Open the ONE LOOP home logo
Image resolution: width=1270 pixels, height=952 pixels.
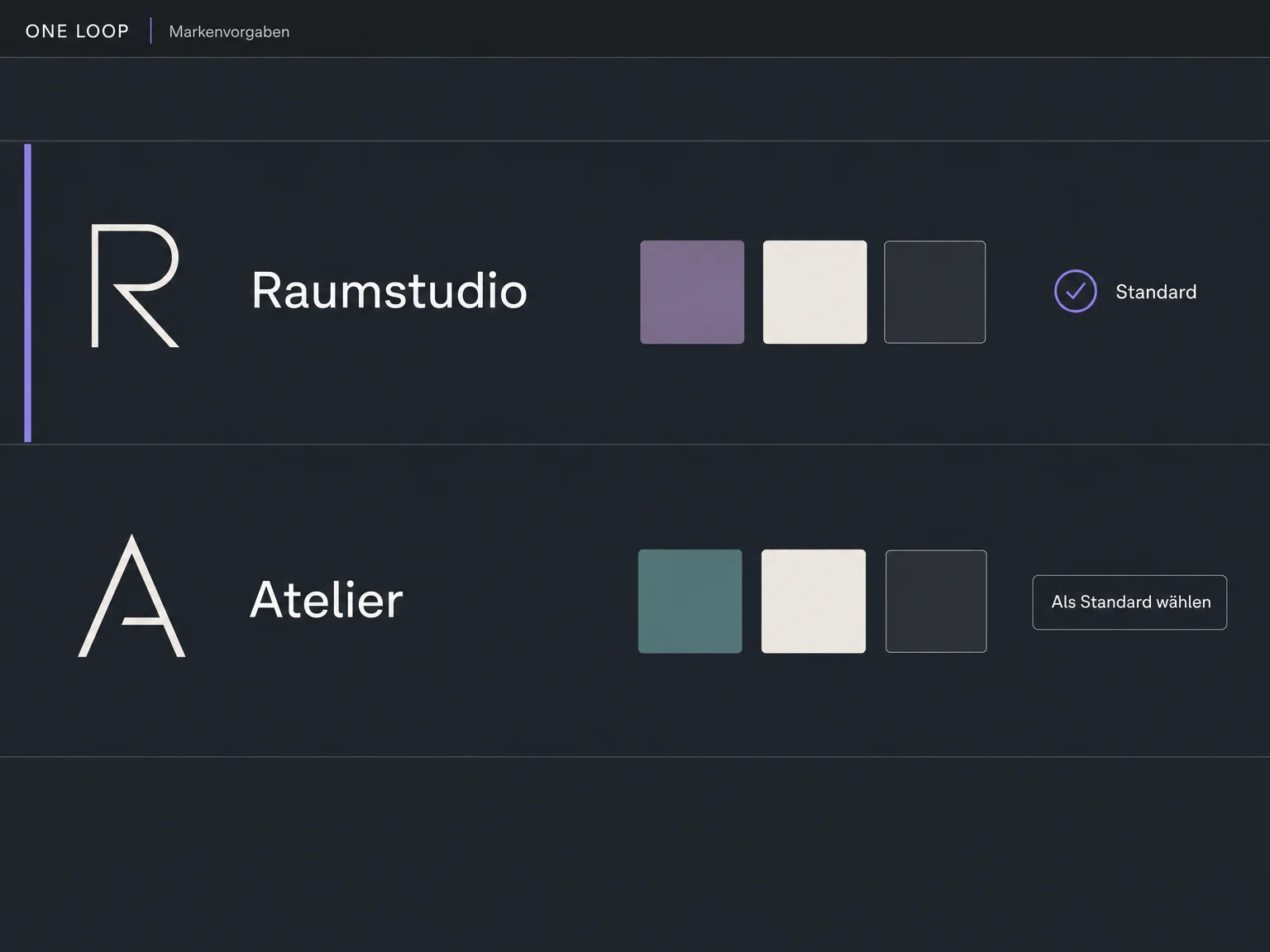click(78, 31)
